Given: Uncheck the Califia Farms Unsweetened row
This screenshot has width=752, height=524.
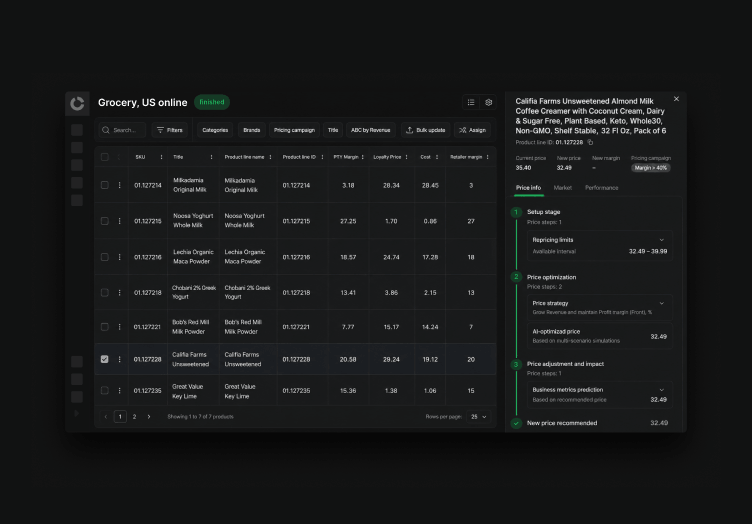Looking at the screenshot, I should (105, 359).
